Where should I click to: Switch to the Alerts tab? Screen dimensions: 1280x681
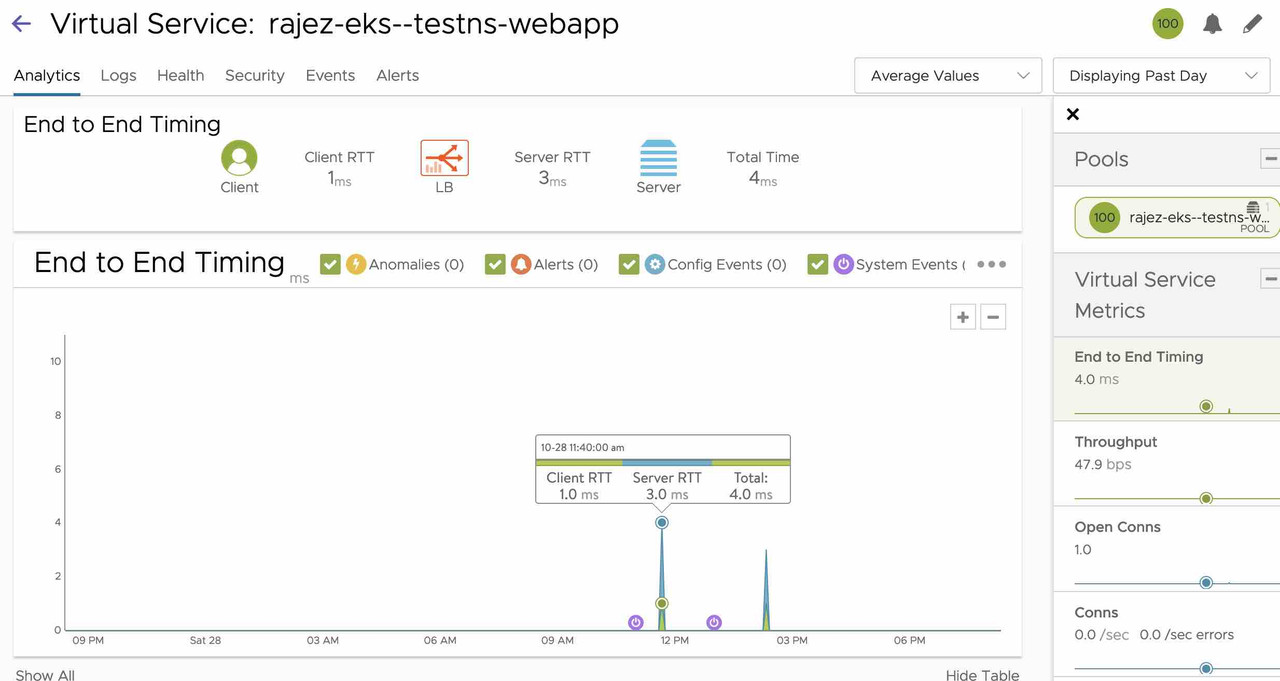[397, 75]
